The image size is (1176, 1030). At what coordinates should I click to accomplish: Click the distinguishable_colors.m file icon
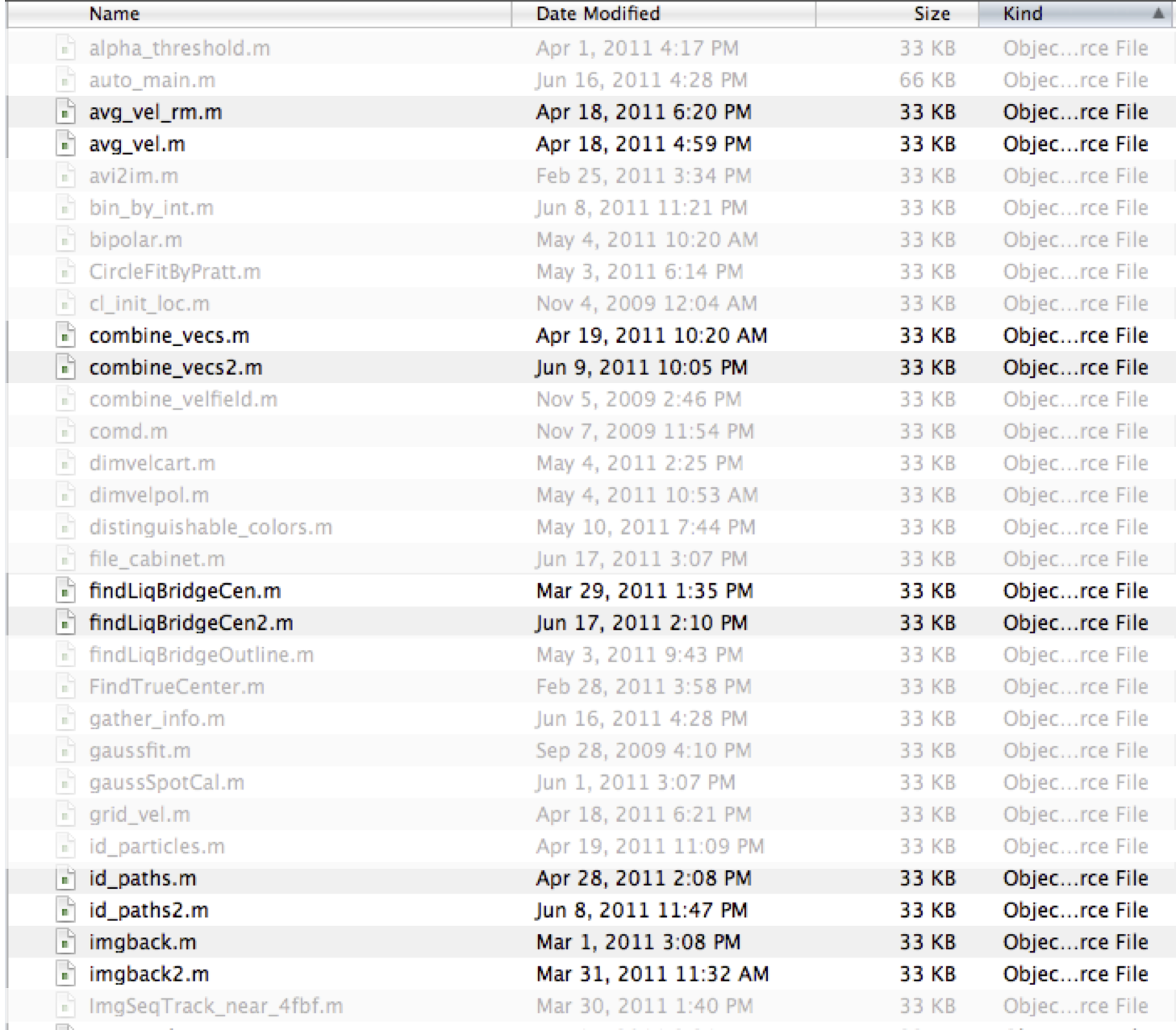point(65,528)
